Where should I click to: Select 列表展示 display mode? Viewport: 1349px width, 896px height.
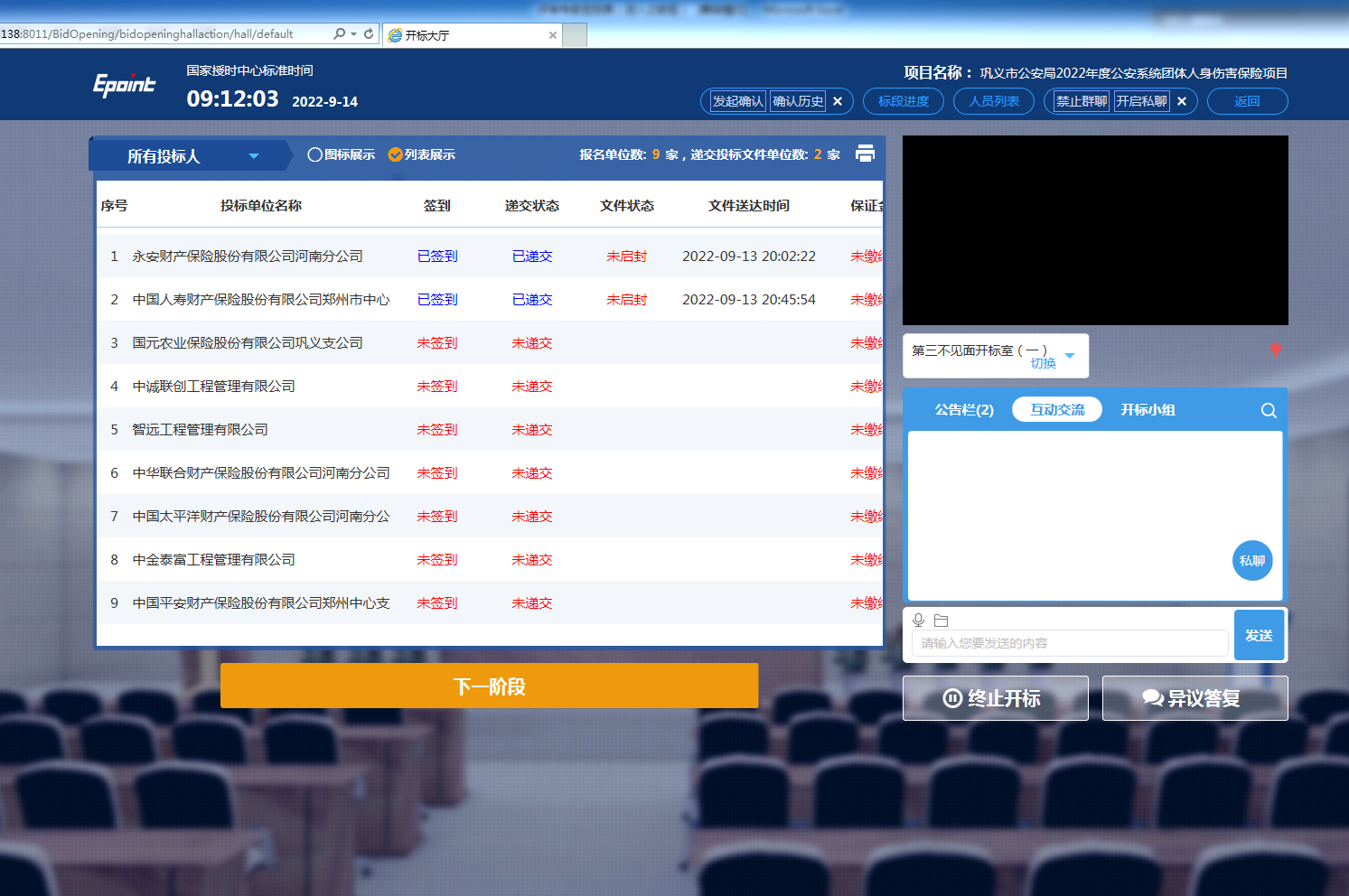click(x=421, y=154)
